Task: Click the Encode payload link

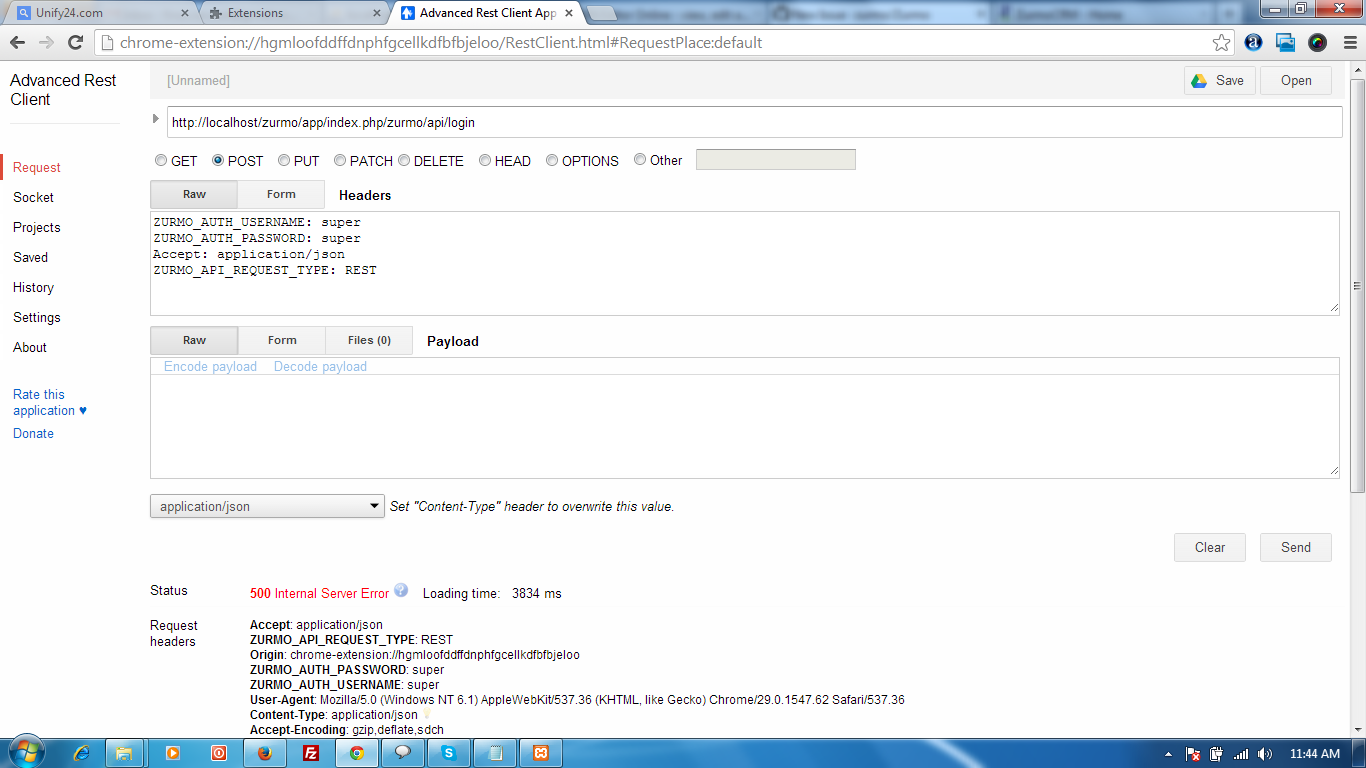Action: click(210, 367)
